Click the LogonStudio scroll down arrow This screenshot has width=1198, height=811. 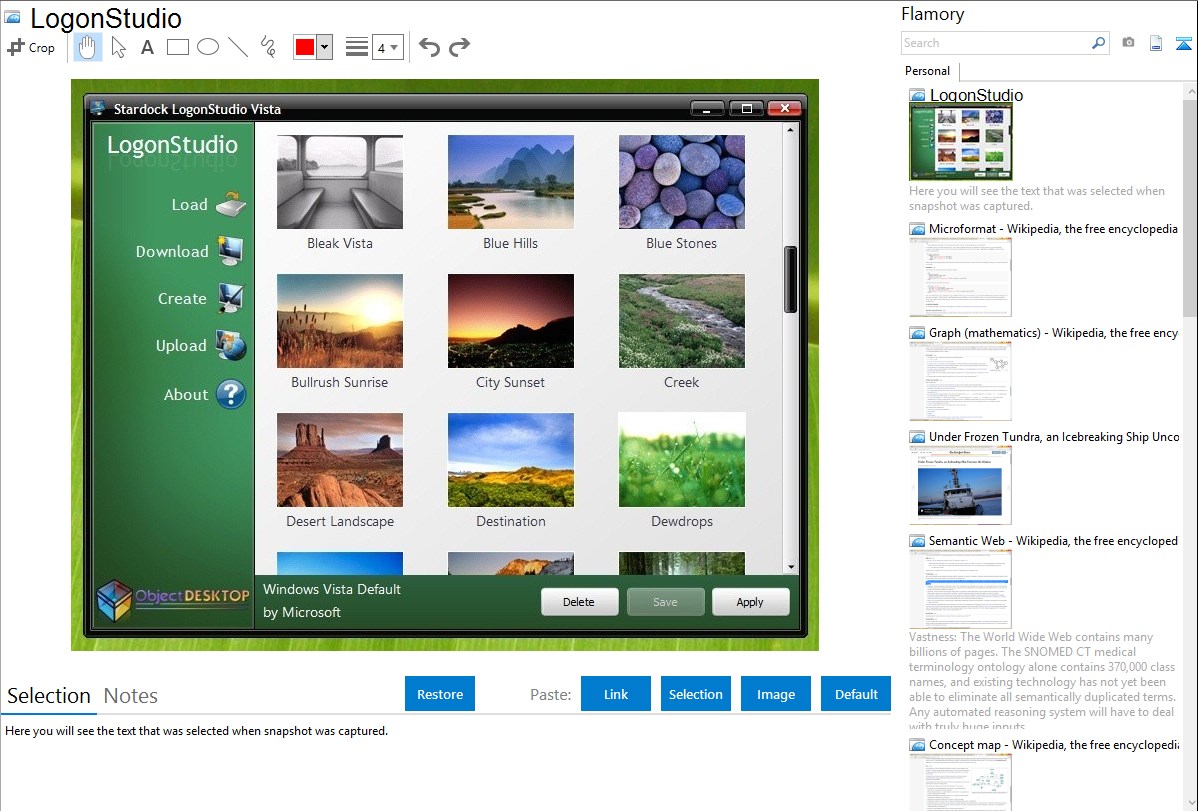point(791,567)
